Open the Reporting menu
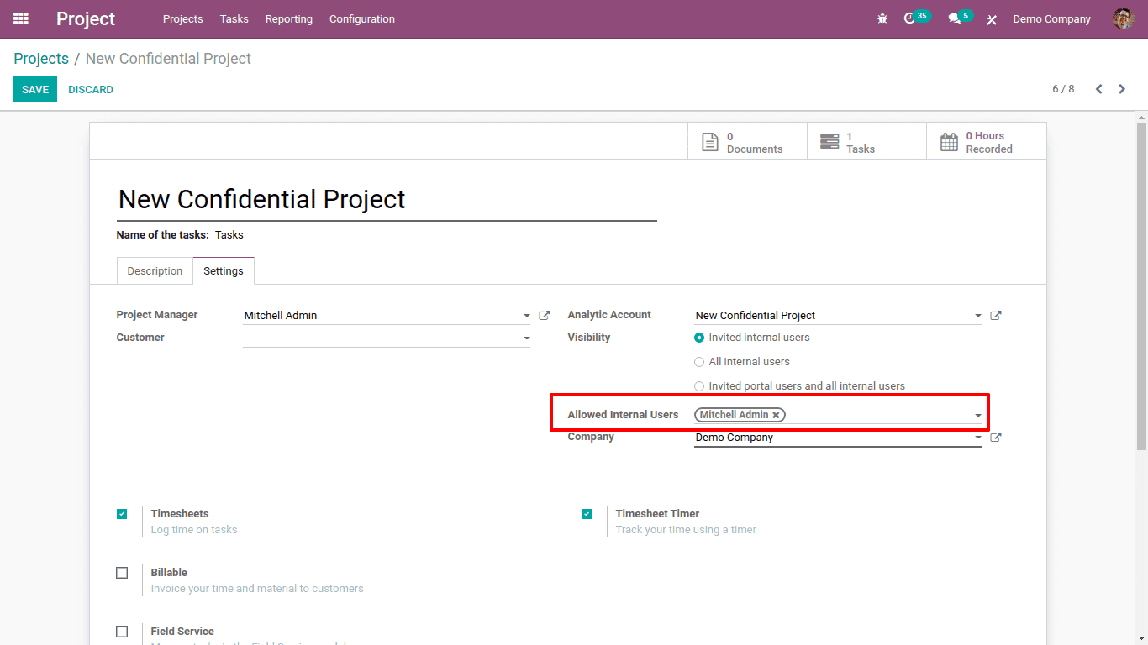 coord(288,19)
